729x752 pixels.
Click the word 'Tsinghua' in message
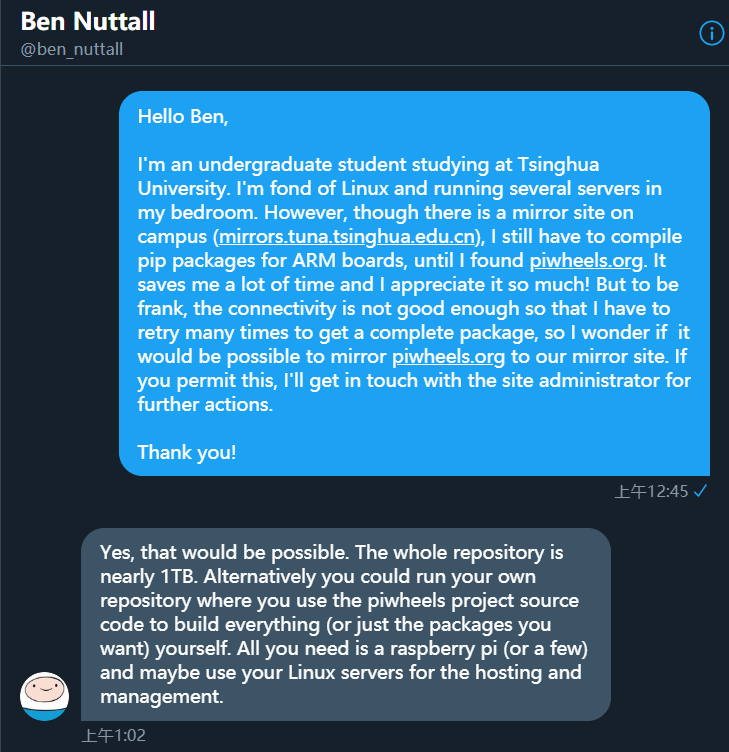[558, 164]
